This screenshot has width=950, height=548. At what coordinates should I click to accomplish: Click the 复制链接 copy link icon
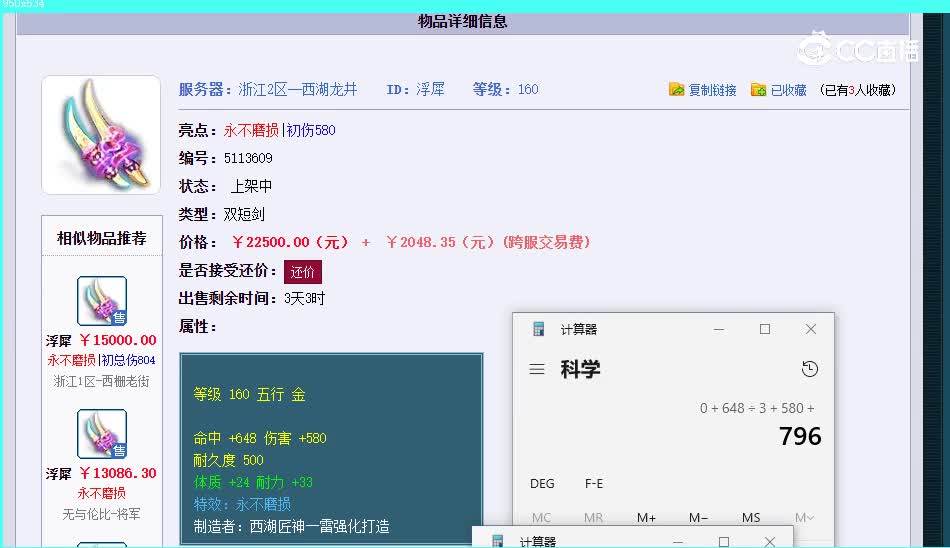676,90
